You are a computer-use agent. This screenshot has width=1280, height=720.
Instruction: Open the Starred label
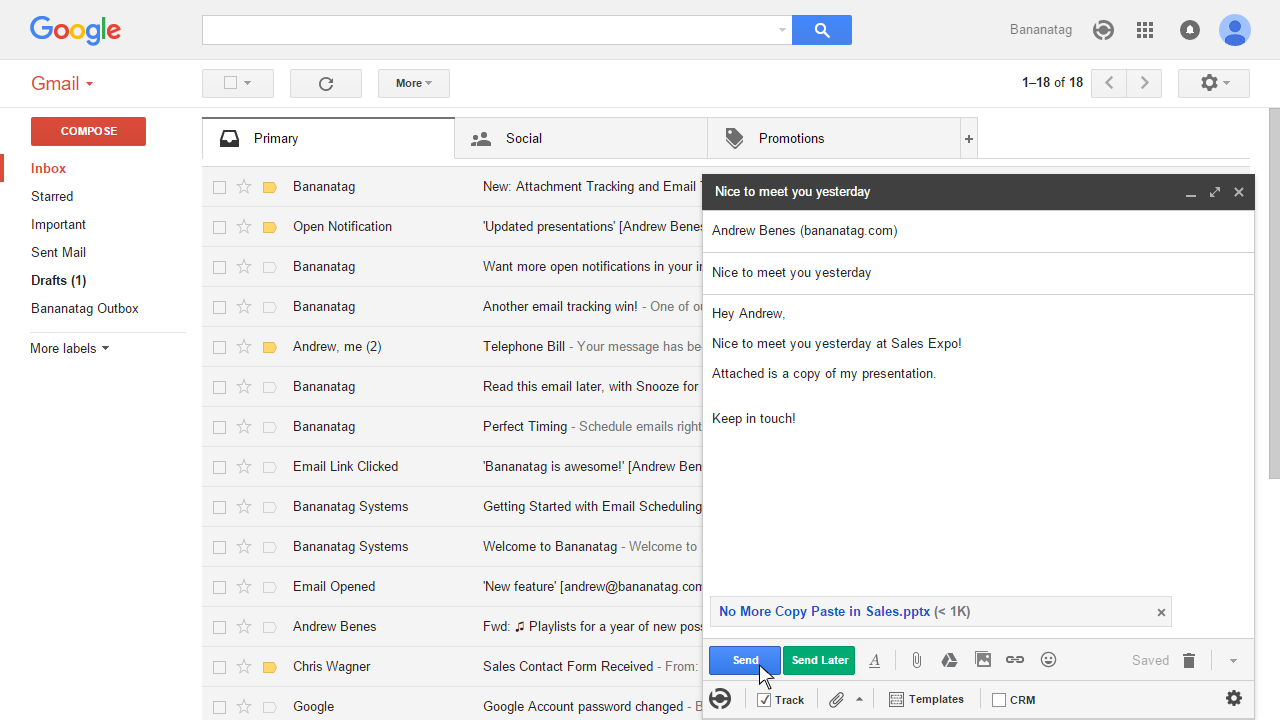52,197
